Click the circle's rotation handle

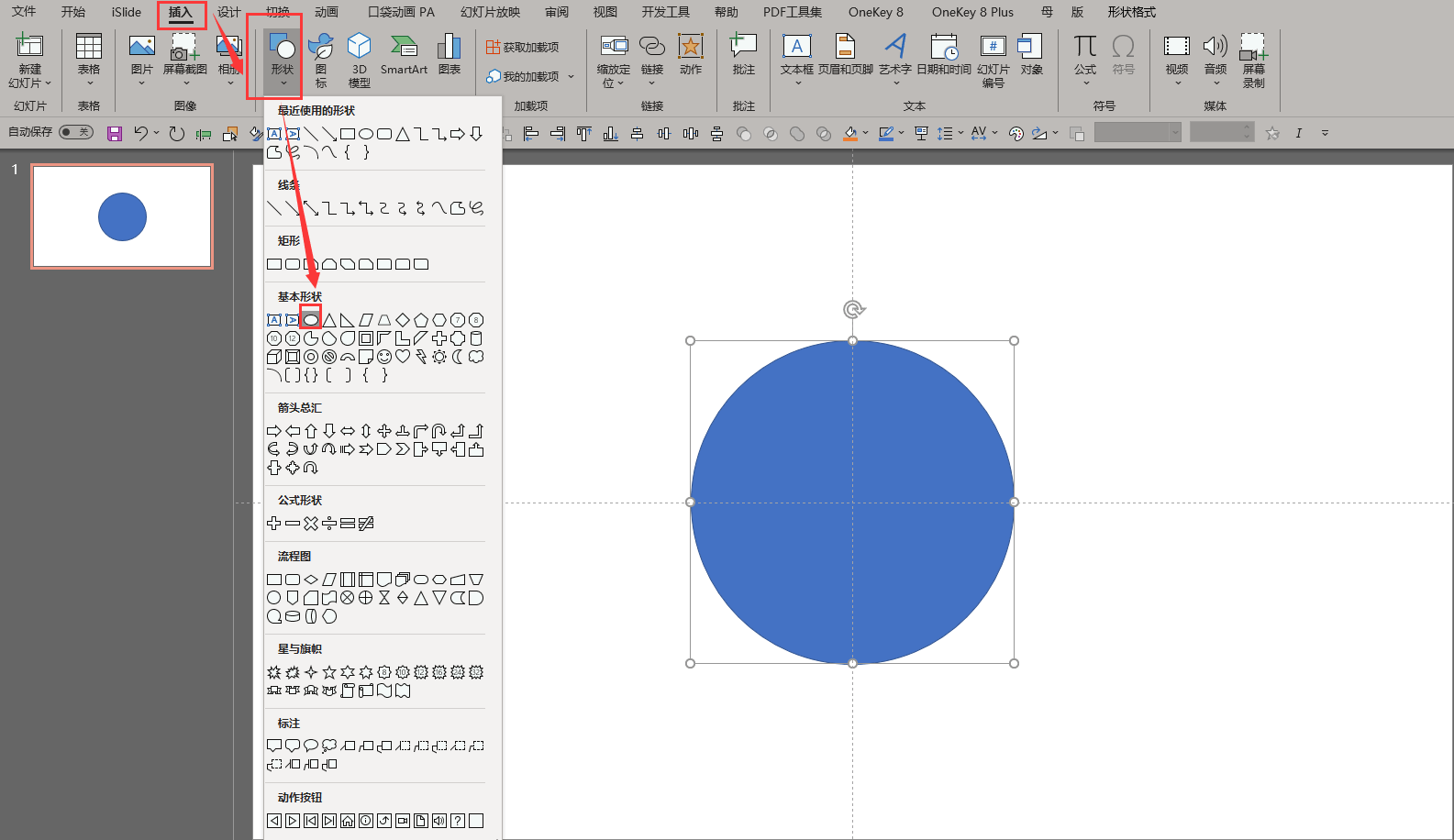tap(853, 309)
